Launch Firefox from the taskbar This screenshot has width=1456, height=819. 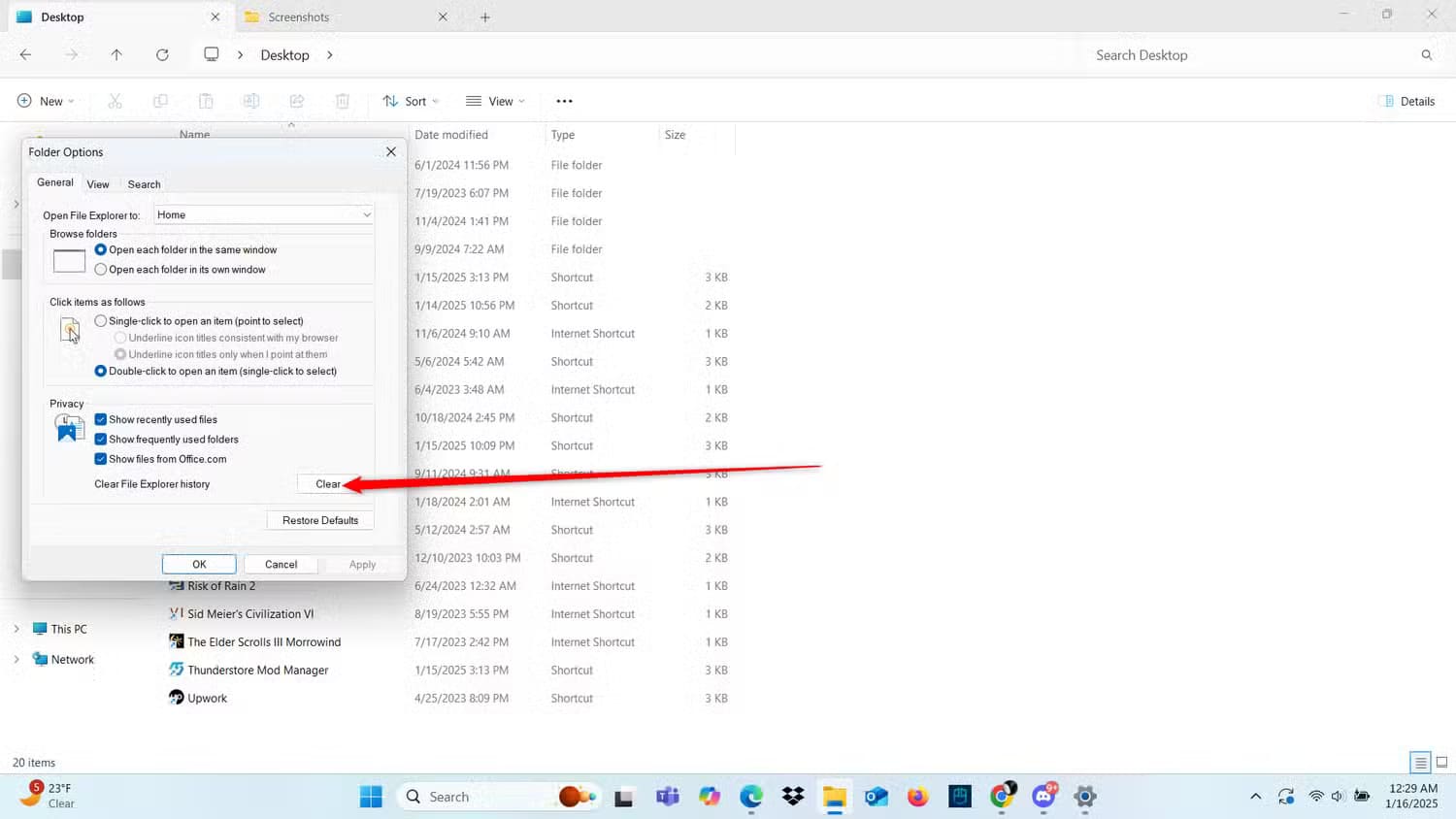pos(918,797)
